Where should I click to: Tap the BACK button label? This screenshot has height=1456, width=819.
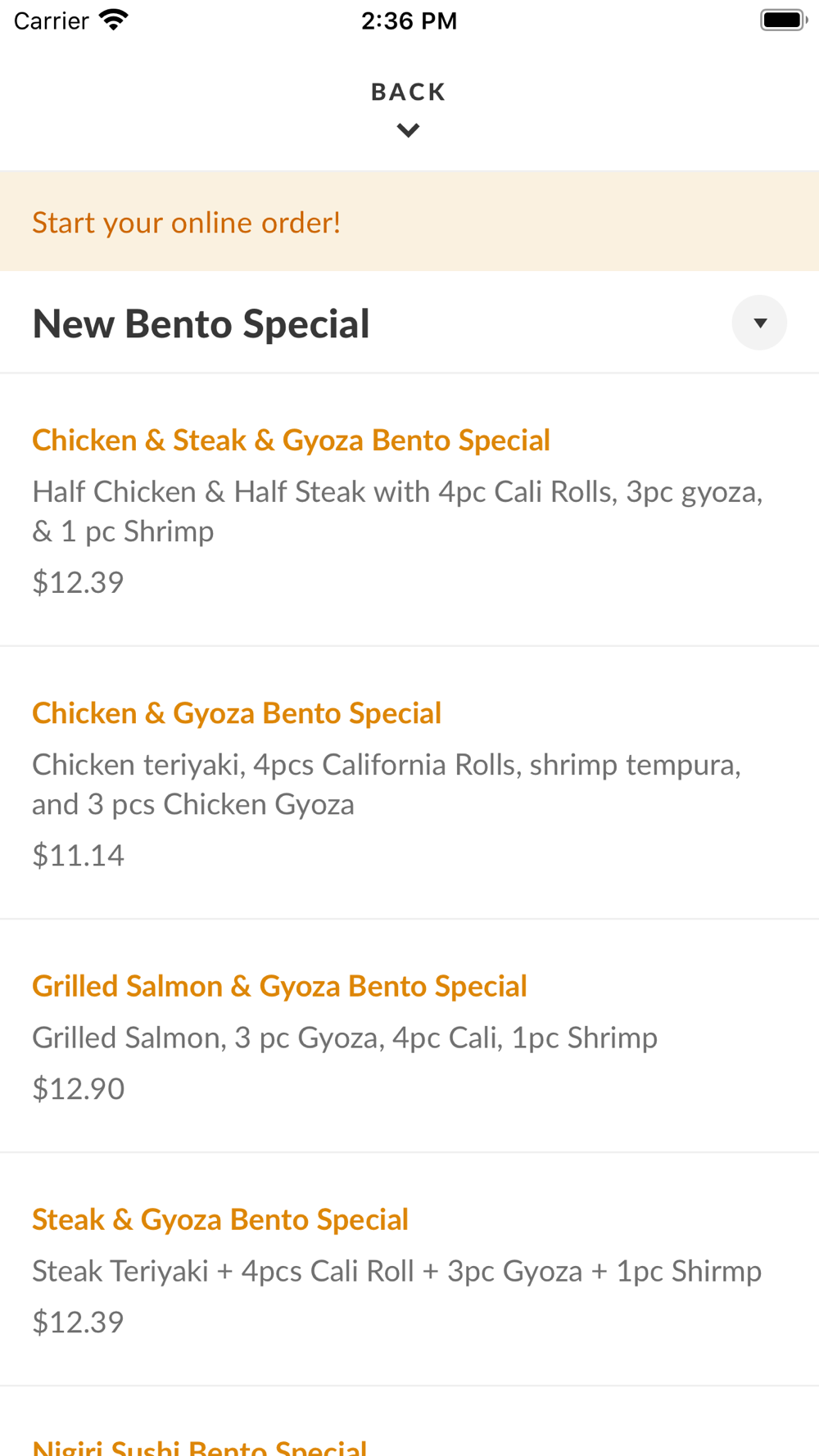[x=408, y=92]
